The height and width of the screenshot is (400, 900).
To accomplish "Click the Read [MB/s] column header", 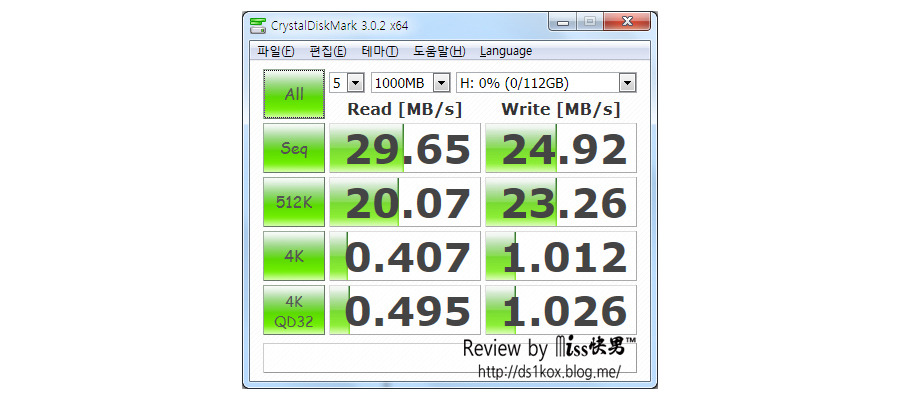I will pyautogui.click(x=405, y=109).
